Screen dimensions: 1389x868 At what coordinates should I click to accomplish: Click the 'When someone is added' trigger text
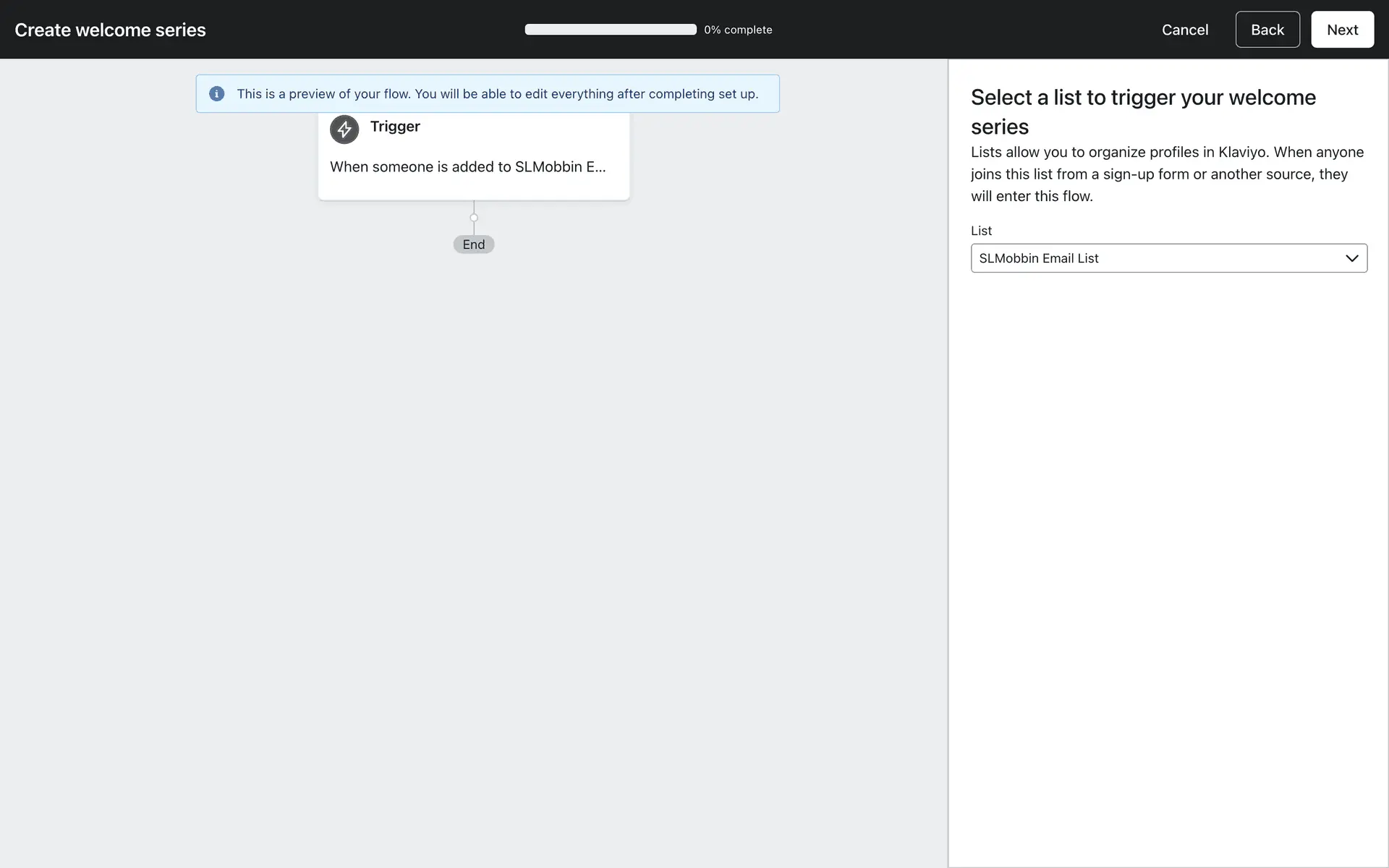(467, 167)
